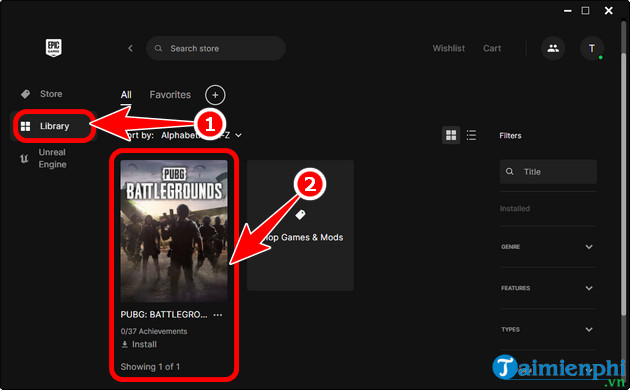The height and width of the screenshot is (390, 630).
Task: Open the Friends list icon
Action: pos(553,48)
